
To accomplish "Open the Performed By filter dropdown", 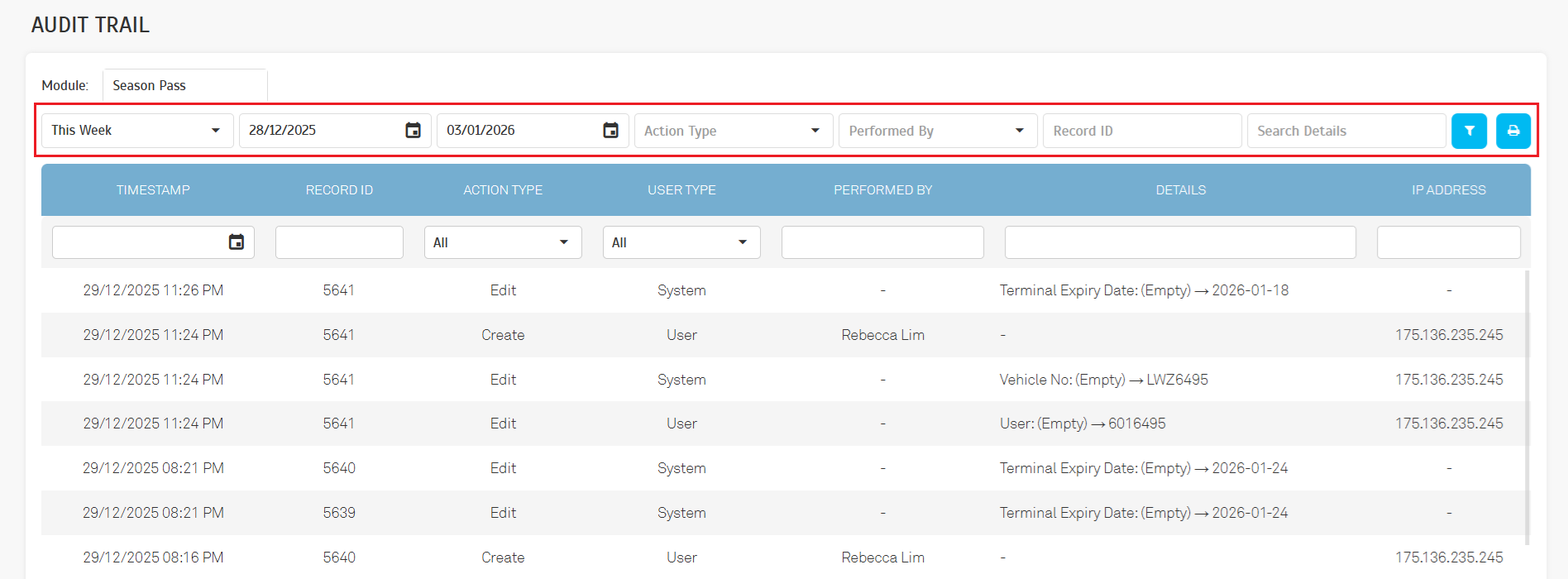I will (x=937, y=131).
